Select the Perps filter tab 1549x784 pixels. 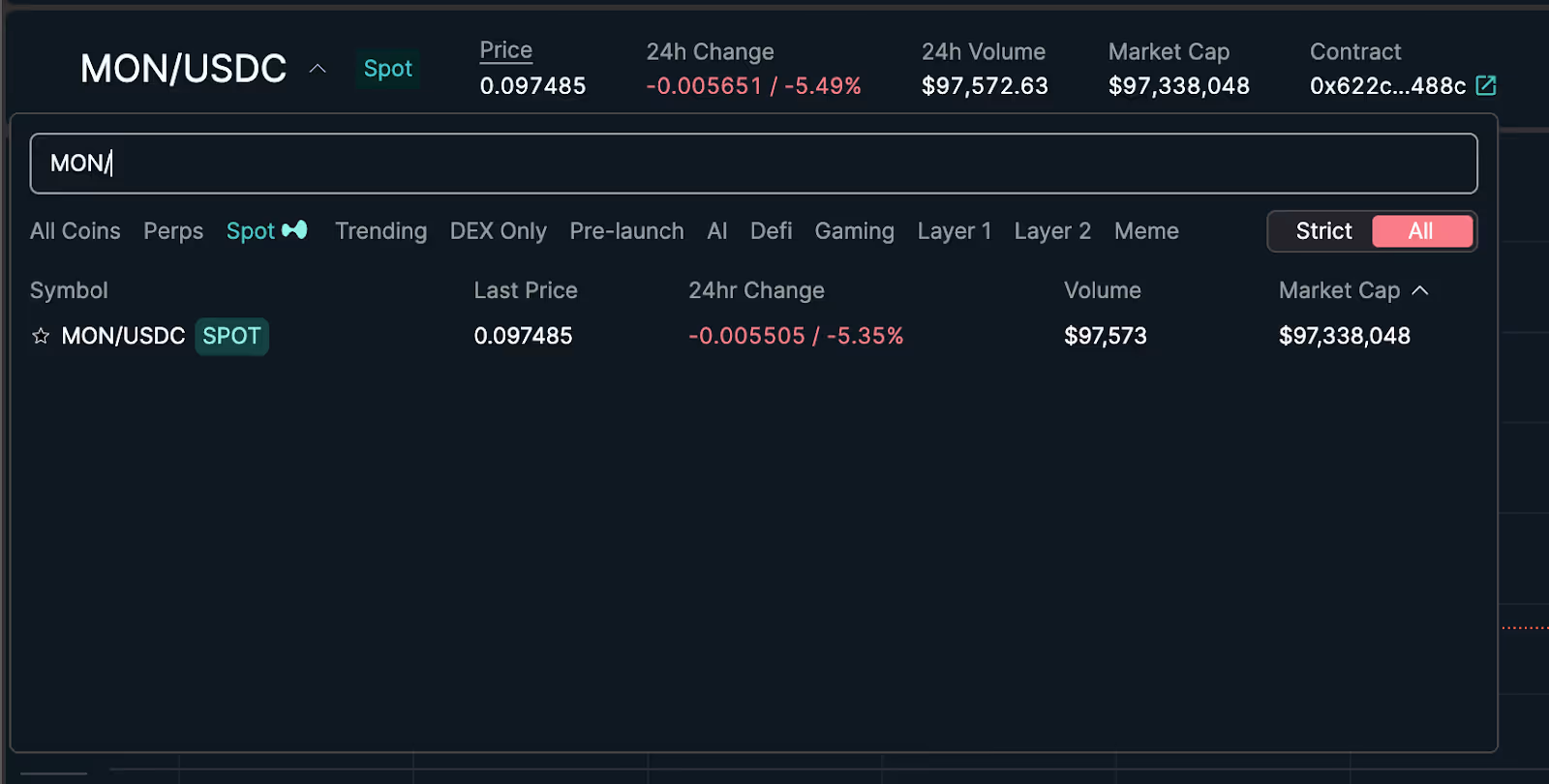coord(173,231)
